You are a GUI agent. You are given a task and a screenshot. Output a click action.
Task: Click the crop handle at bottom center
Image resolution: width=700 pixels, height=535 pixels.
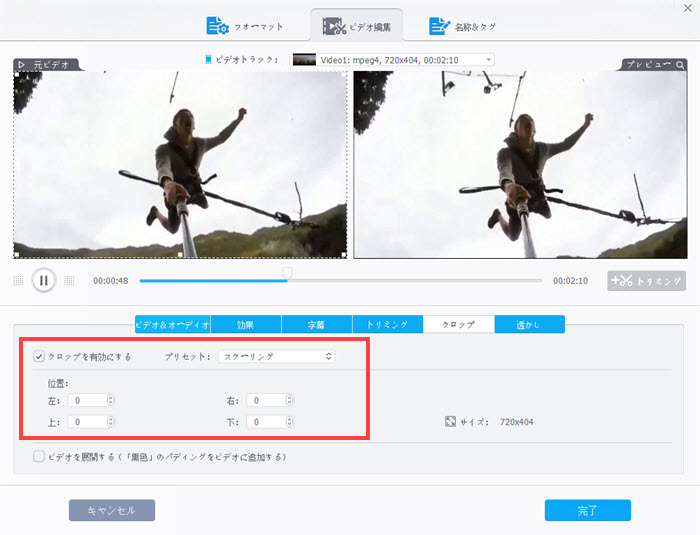coord(180,255)
